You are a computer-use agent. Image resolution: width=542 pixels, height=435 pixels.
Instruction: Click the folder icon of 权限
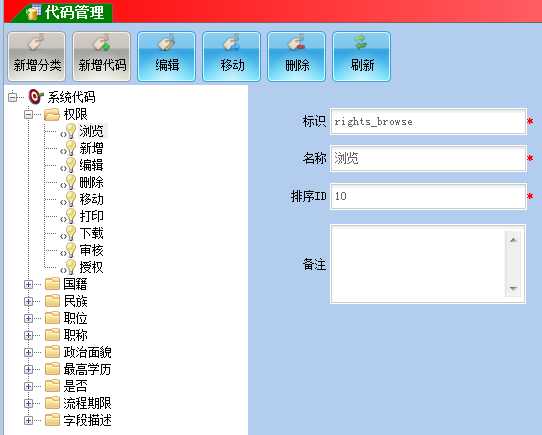[x=52, y=114]
